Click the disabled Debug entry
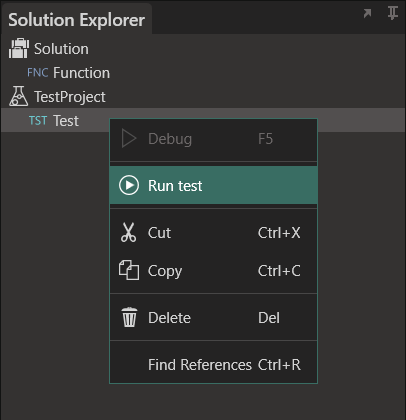 click(213, 138)
